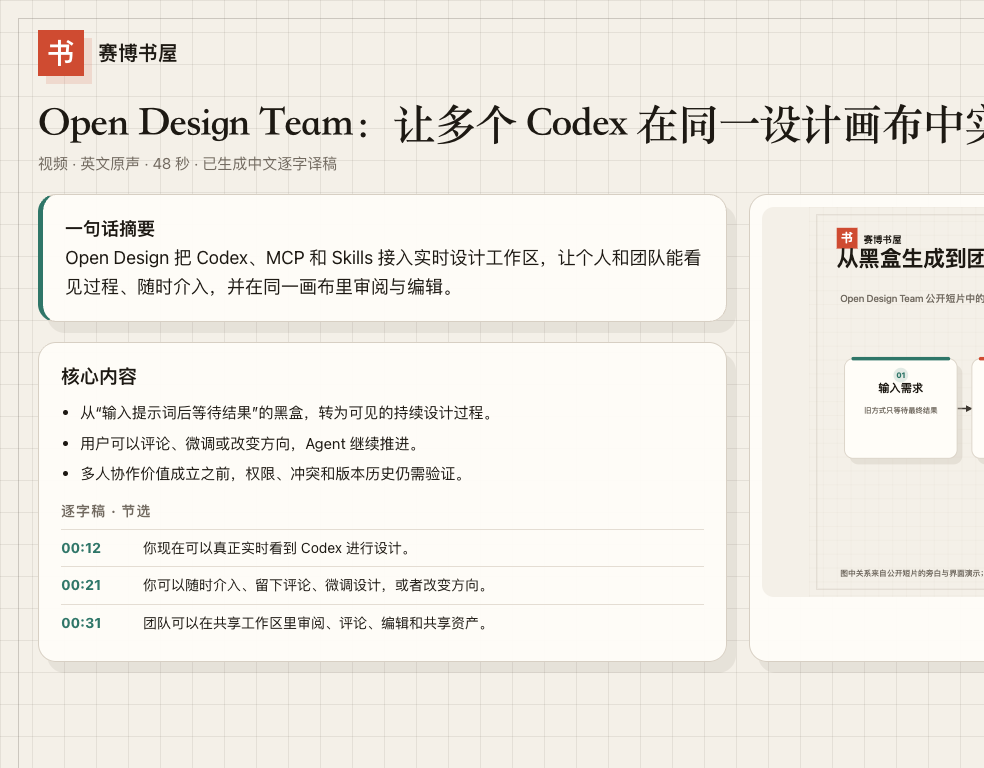984x768 pixels.
Task: Click the 01 输入需求 step card
Action: coord(901,408)
